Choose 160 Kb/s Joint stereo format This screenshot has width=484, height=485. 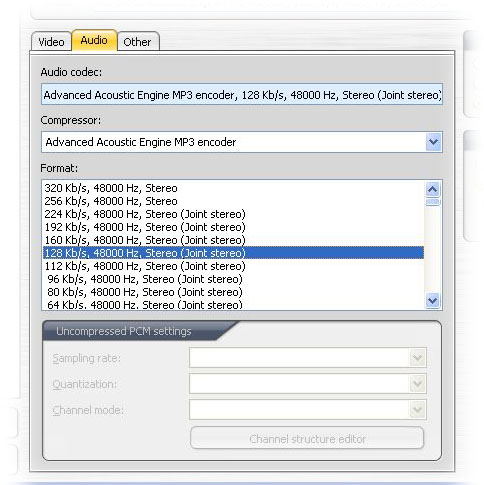233,240
